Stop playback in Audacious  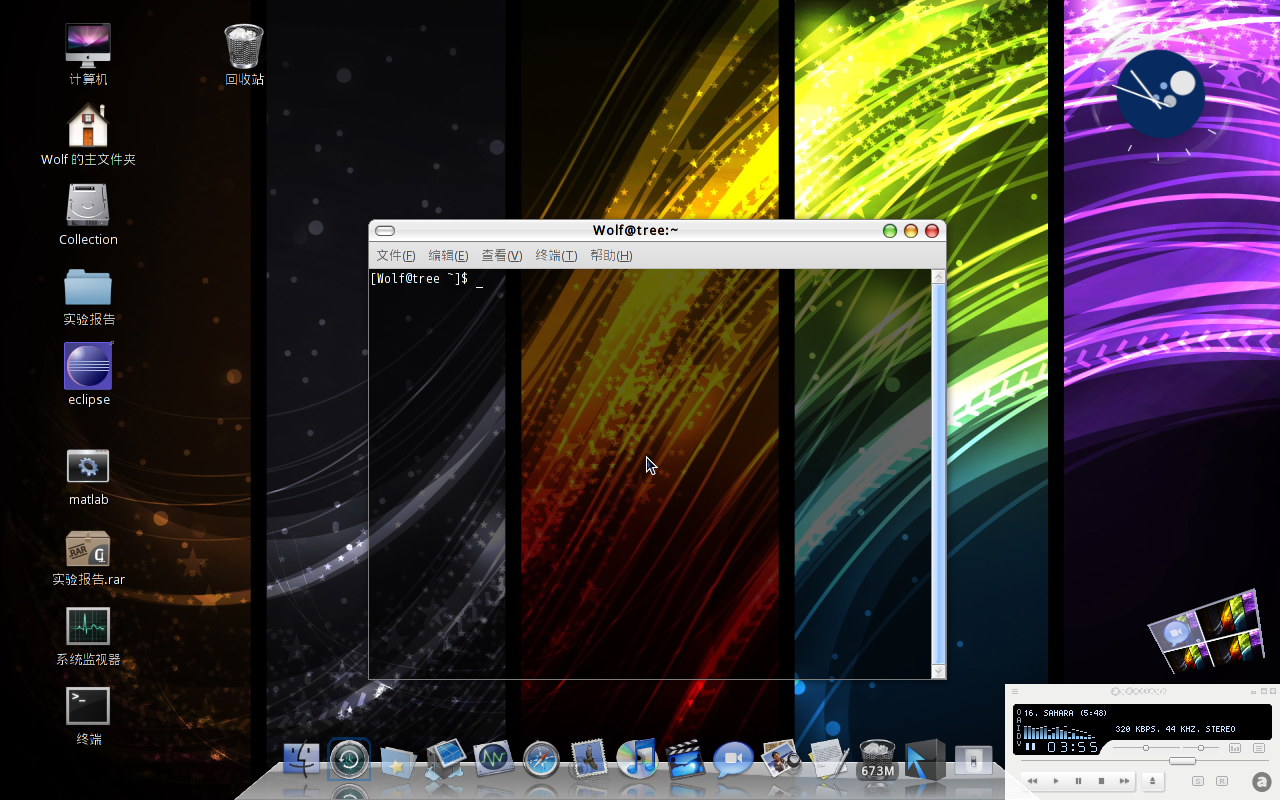1101,781
